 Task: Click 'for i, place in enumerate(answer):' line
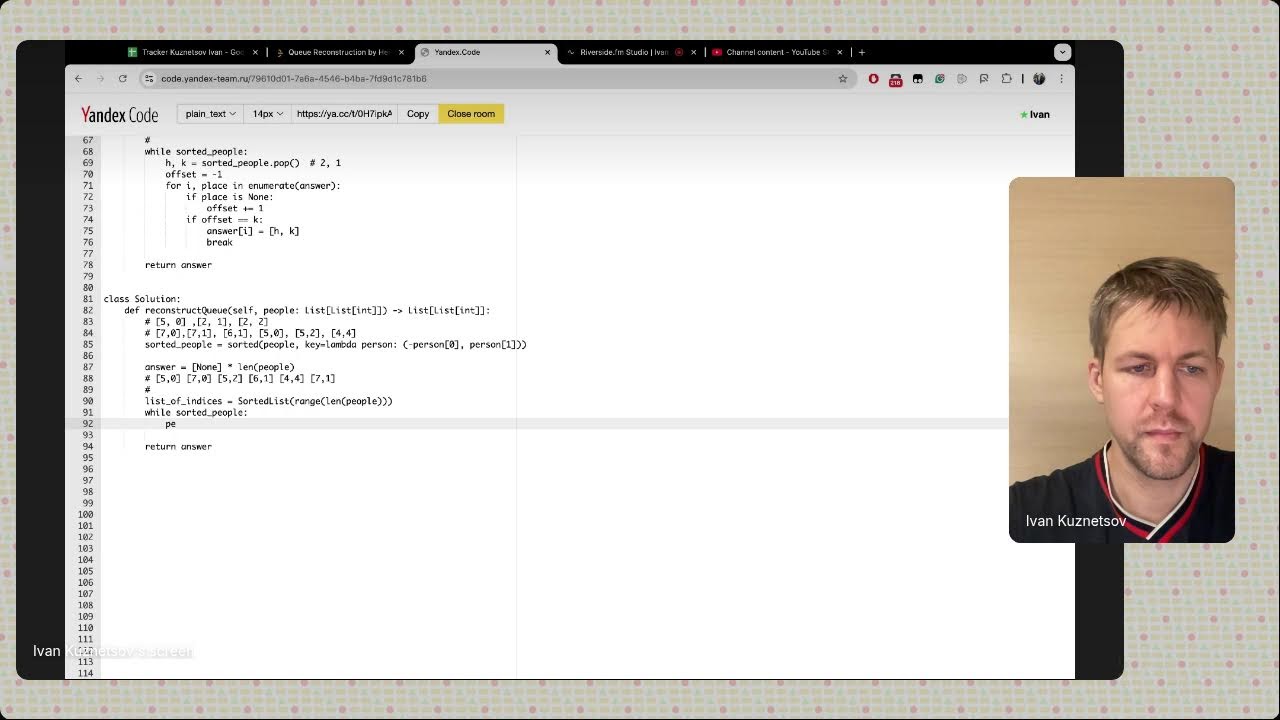(x=253, y=186)
